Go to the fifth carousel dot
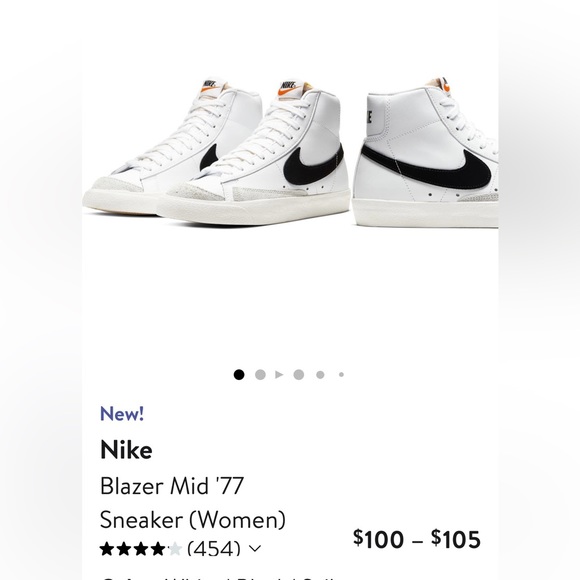This screenshot has width=580, height=580. [320, 375]
